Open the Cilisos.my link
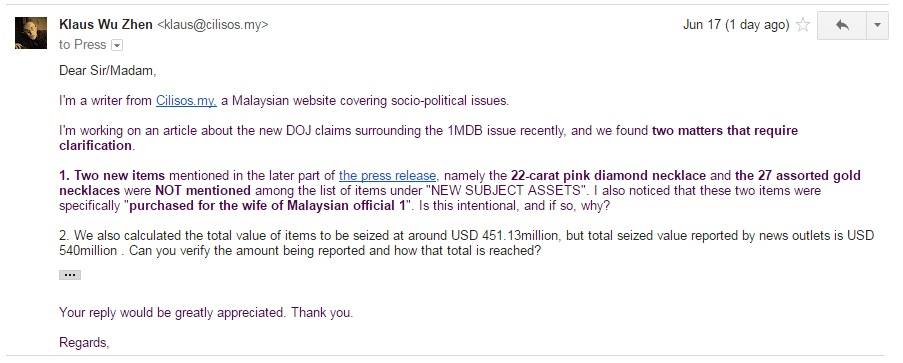The height and width of the screenshot is (363, 903). pyautogui.click(x=186, y=101)
